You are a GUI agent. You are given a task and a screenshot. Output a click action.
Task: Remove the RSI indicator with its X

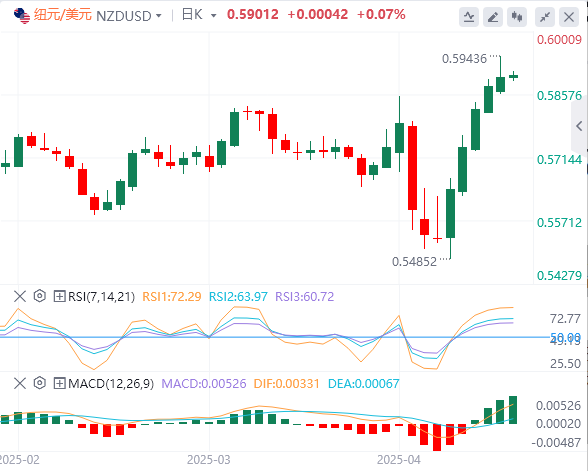[x=20, y=297]
